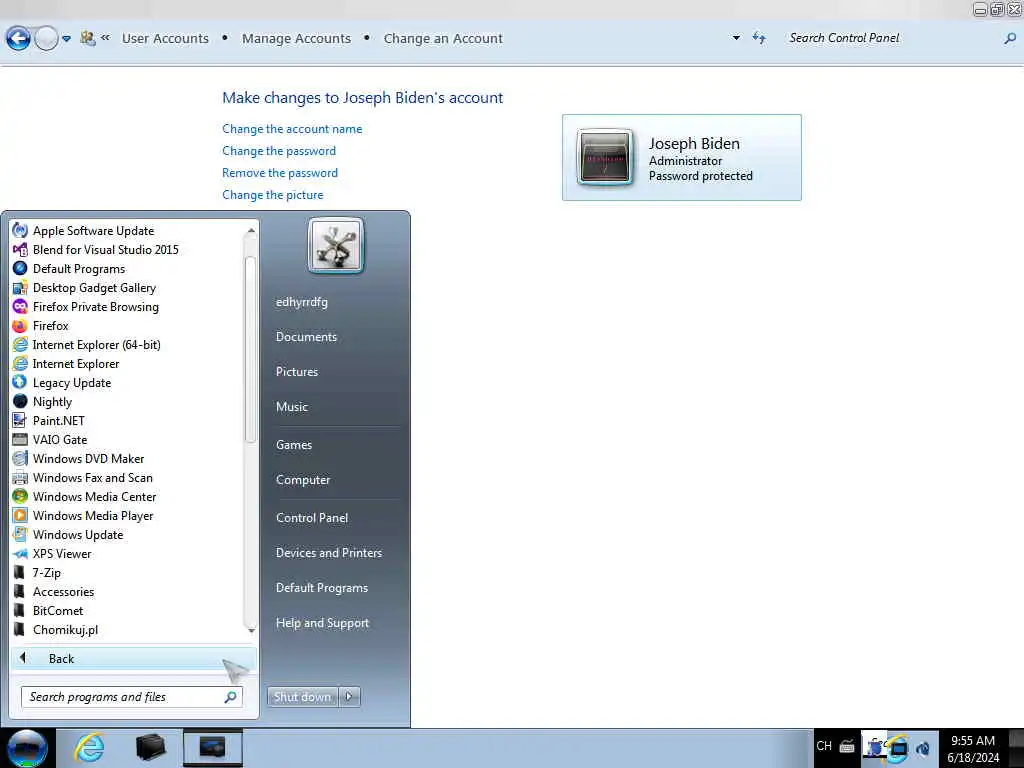Open Internet Explorer (64-bit) icon
Screen dimensions: 1024x768
[20, 344]
